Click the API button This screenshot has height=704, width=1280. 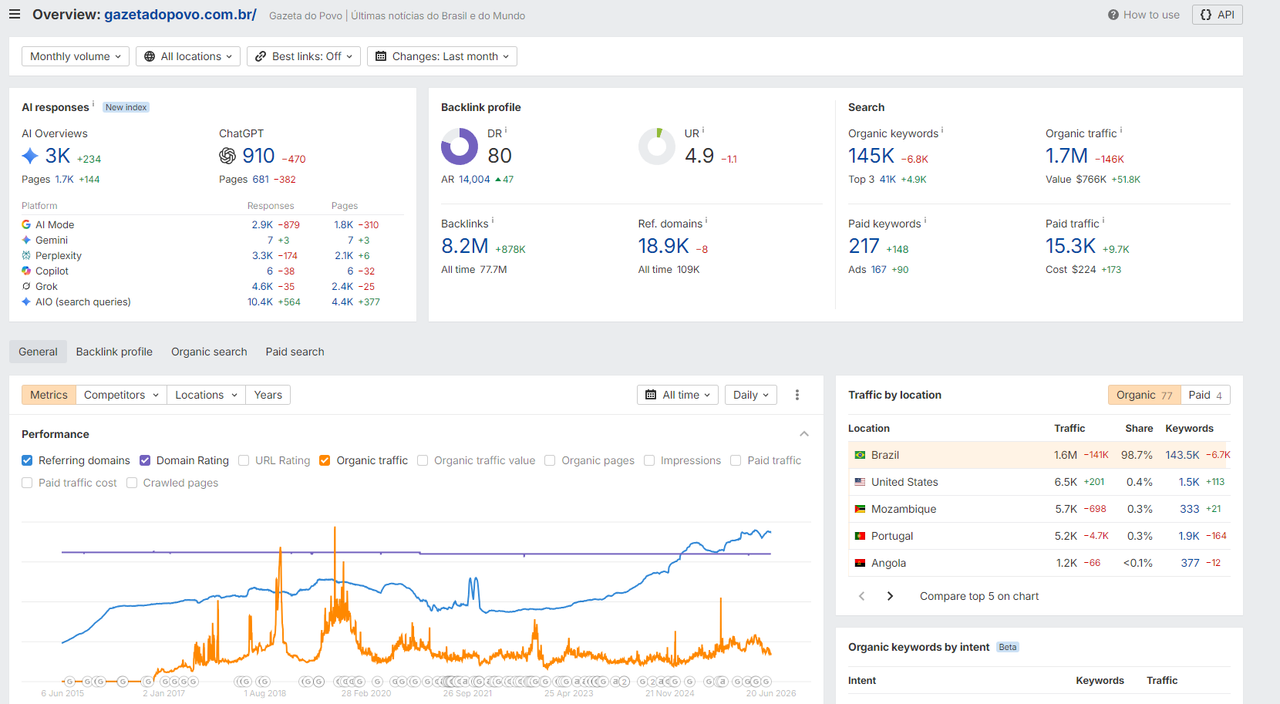(1217, 15)
